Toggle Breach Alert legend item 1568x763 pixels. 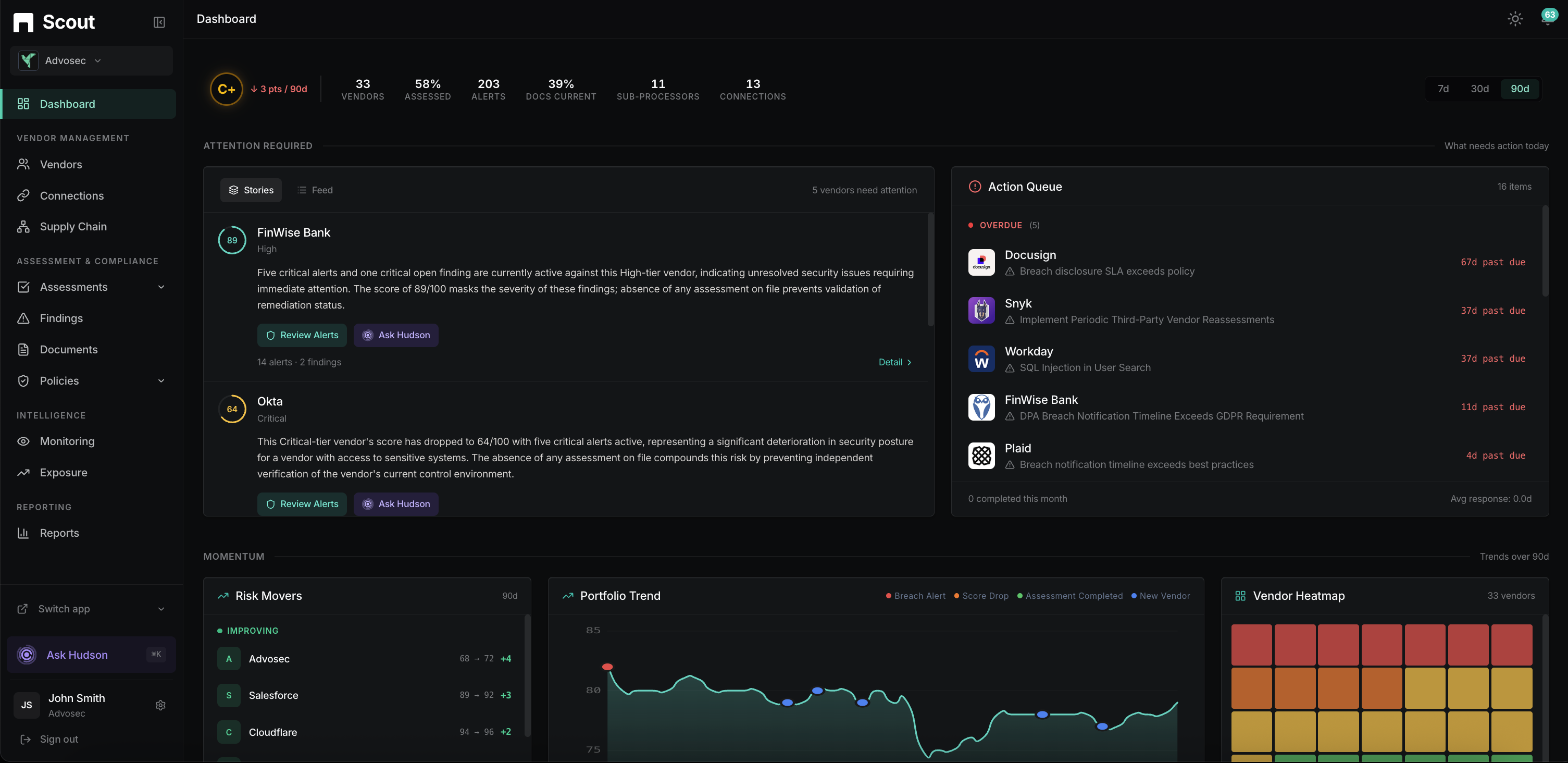[916, 596]
